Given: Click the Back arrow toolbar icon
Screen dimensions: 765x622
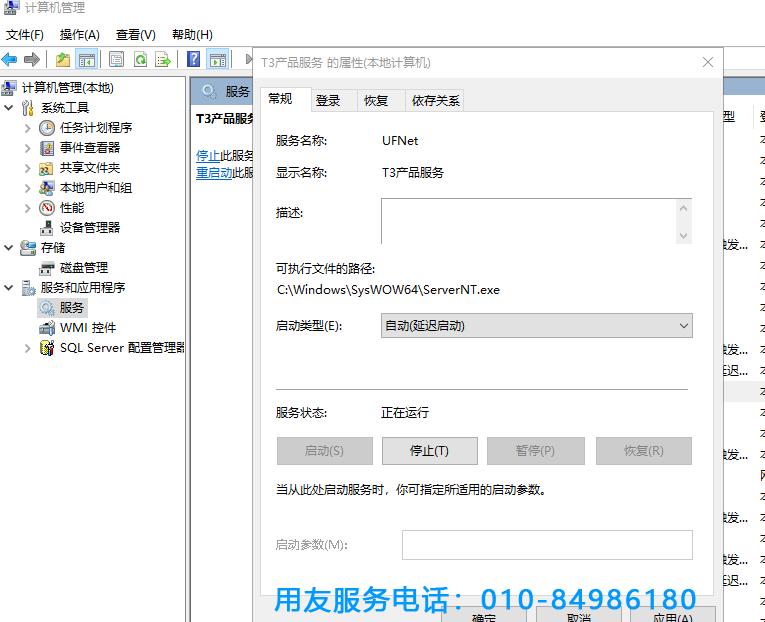Looking at the screenshot, I should (9, 60).
